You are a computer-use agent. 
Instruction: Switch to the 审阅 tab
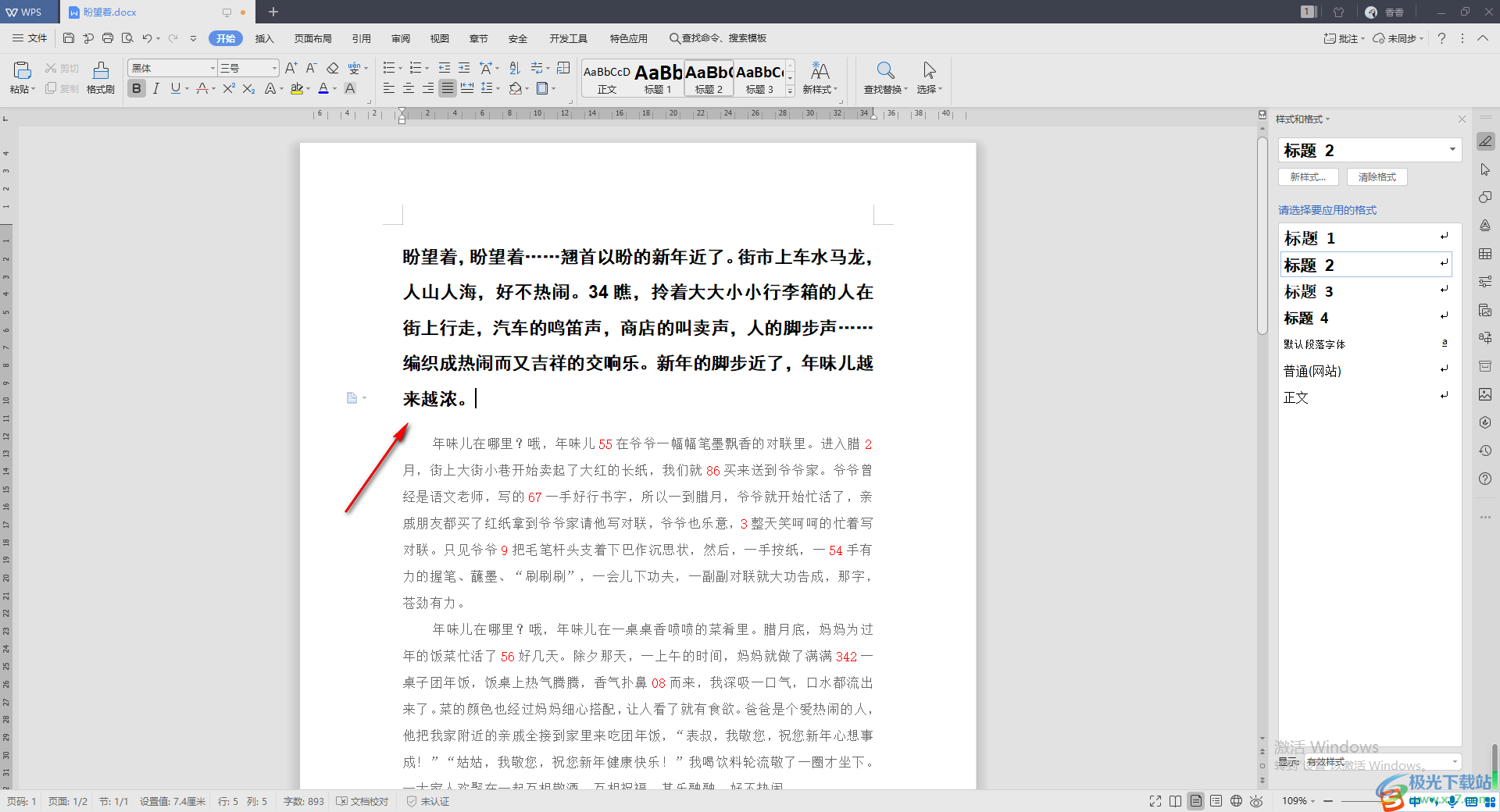(x=401, y=38)
